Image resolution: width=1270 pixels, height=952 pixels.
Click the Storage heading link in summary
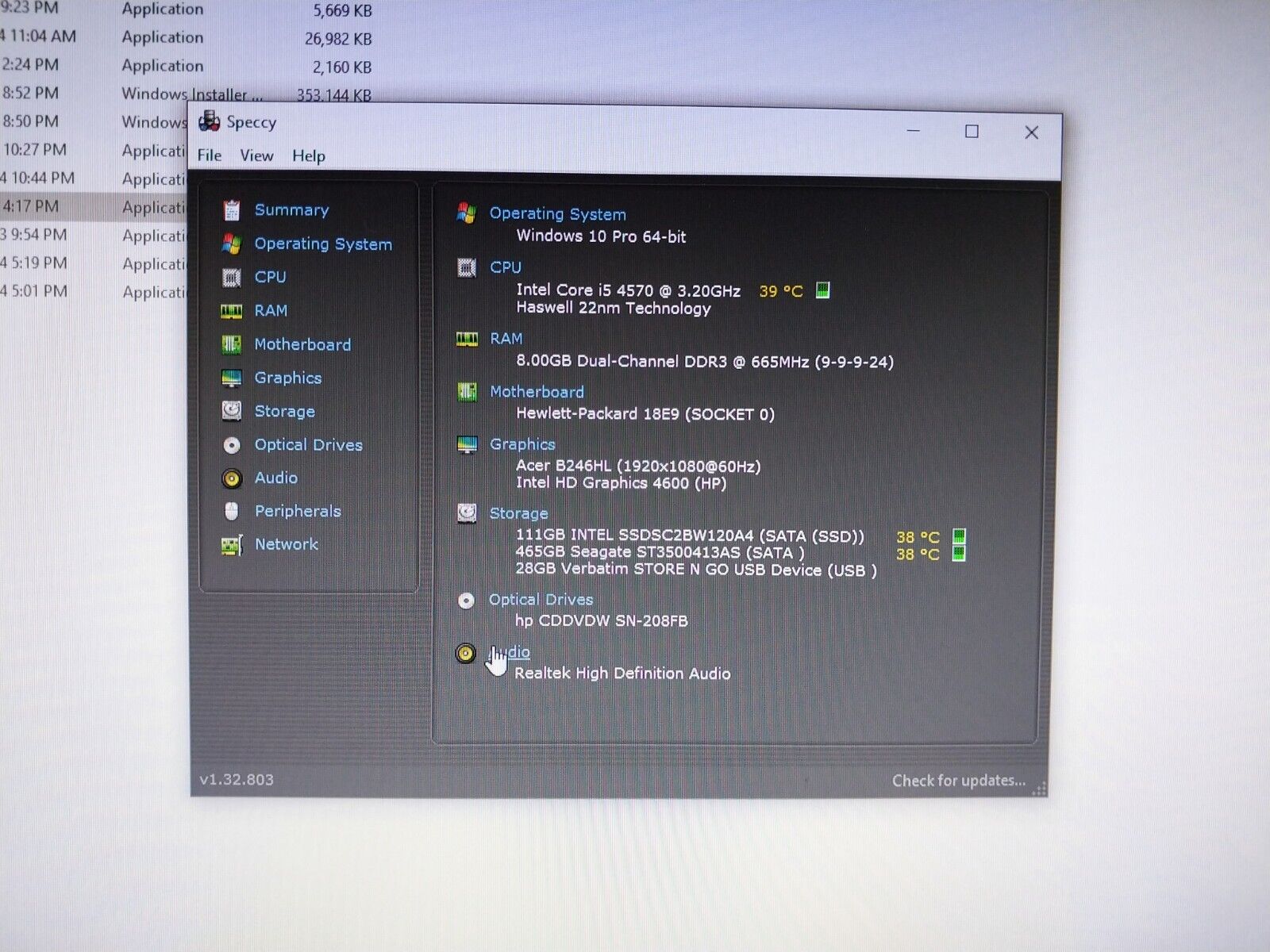(x=518, y=514)
